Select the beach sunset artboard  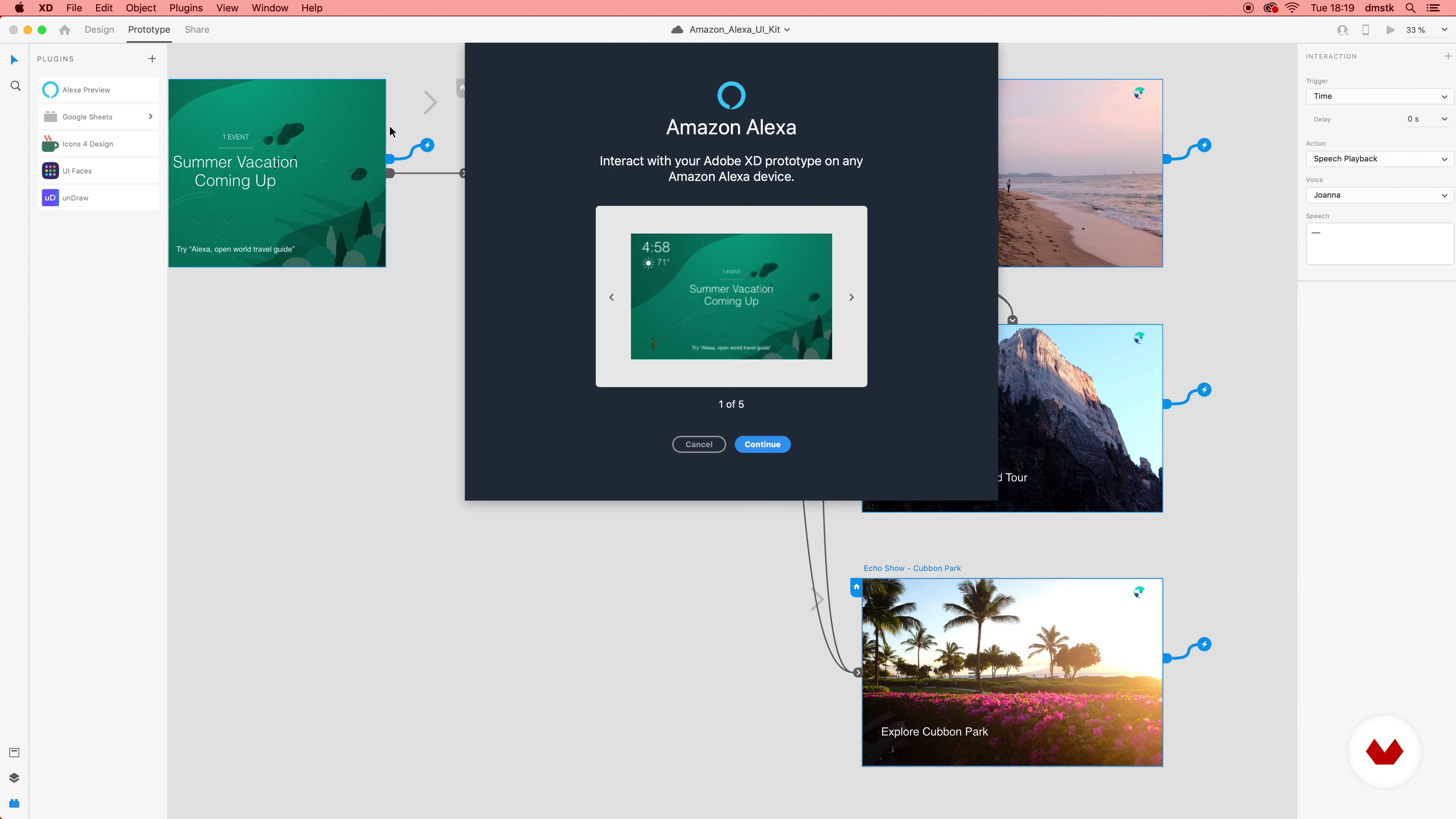[x=1080, y=173]
